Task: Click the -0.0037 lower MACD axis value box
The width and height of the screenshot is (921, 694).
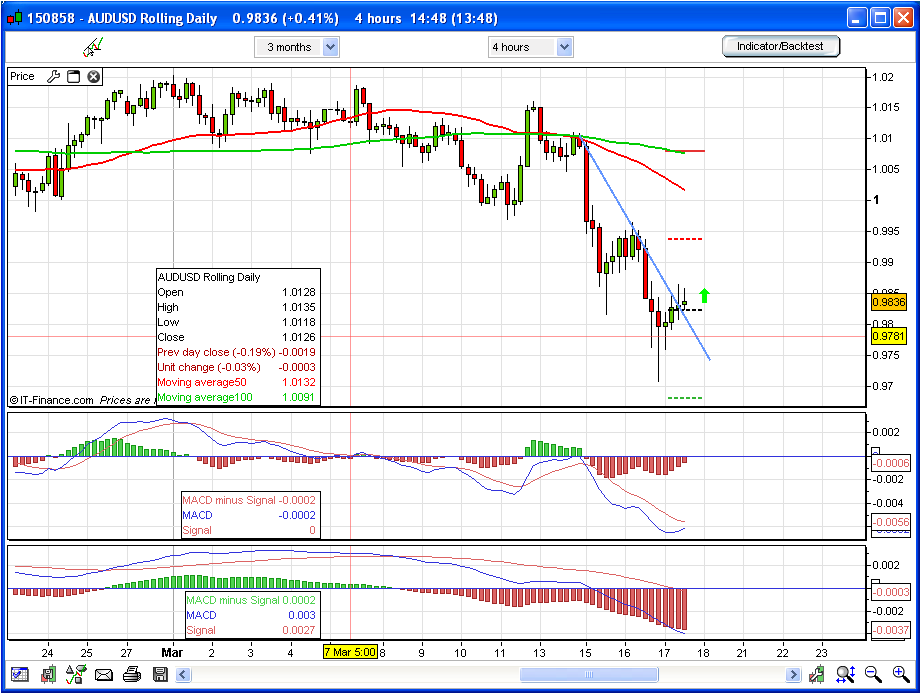Action: (891, 630)
